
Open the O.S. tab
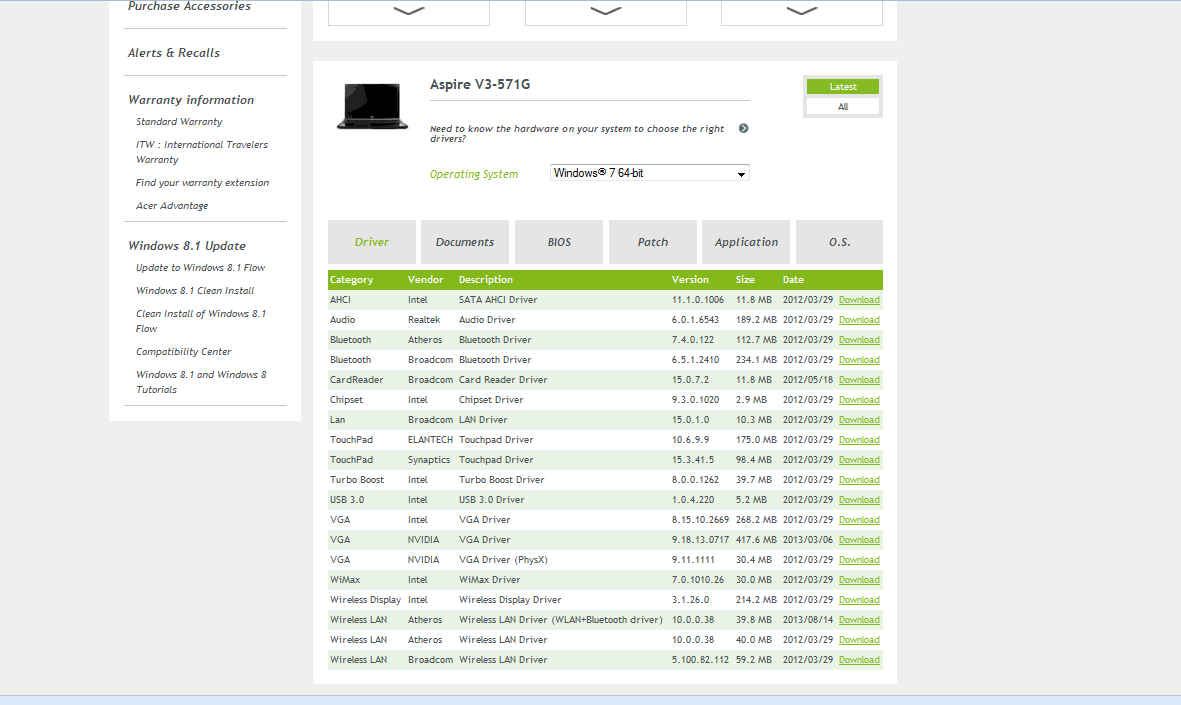839,242
